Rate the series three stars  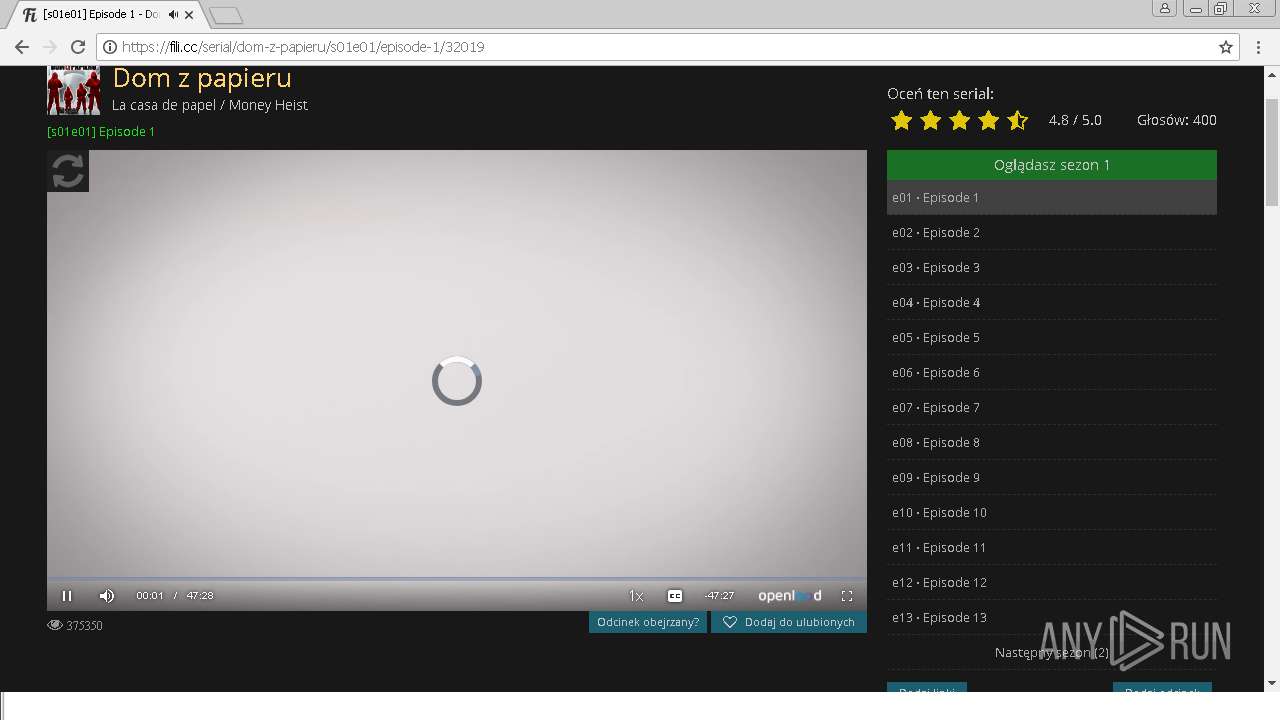tap(959, 121)
